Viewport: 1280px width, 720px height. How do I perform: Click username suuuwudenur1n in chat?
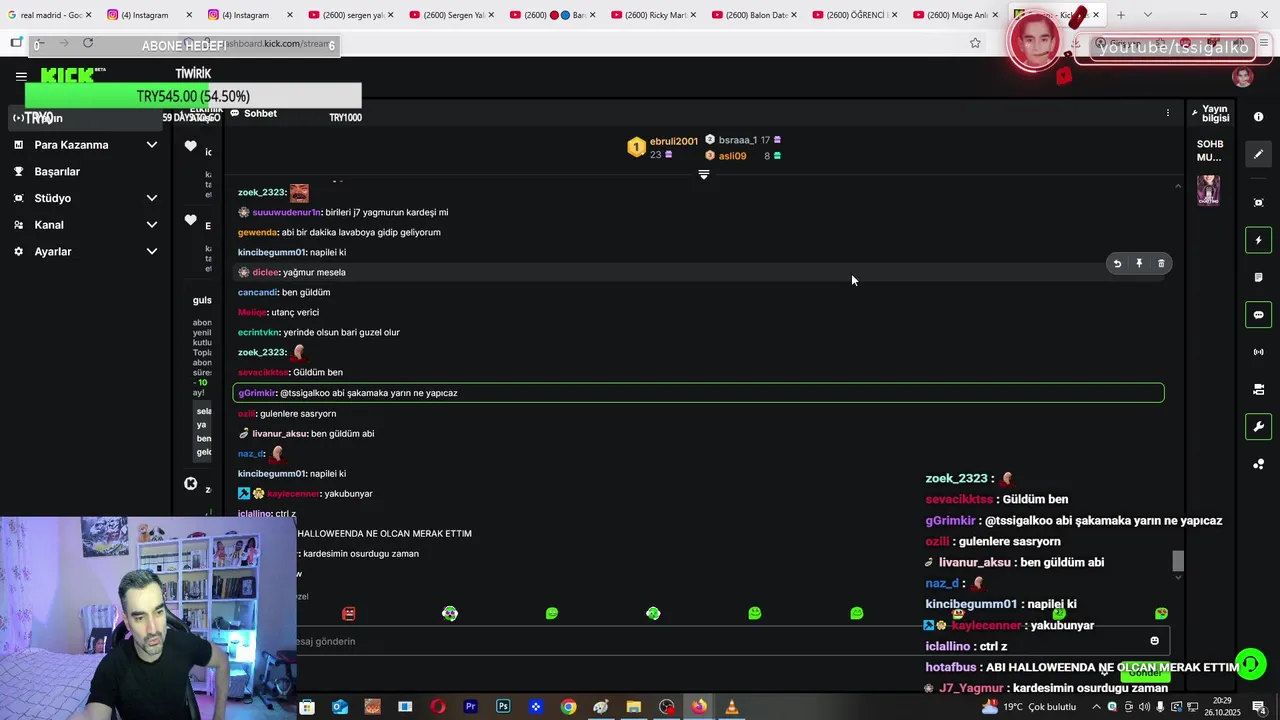[x=286, y=212]
